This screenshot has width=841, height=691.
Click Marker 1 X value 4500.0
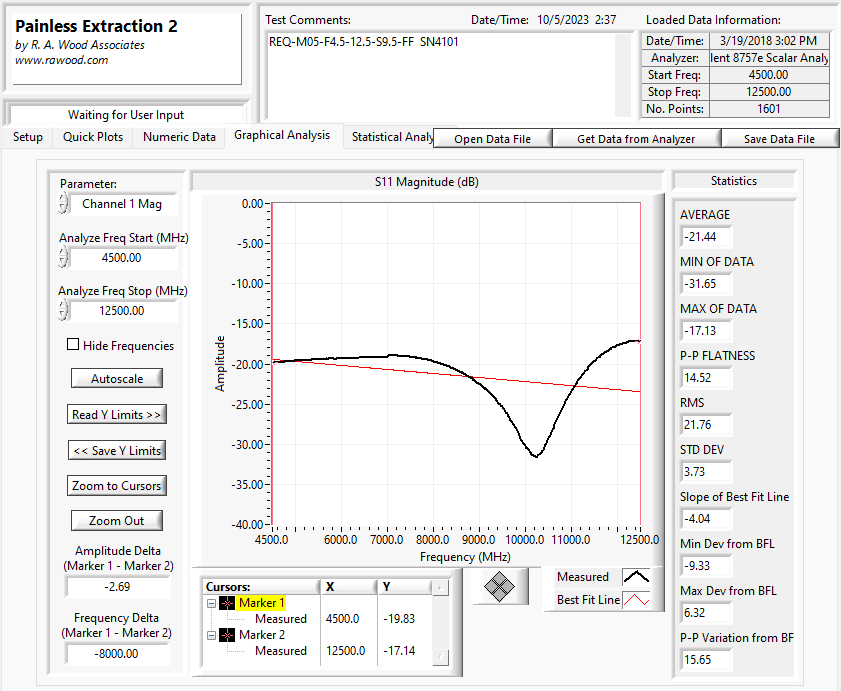point(342,619)
